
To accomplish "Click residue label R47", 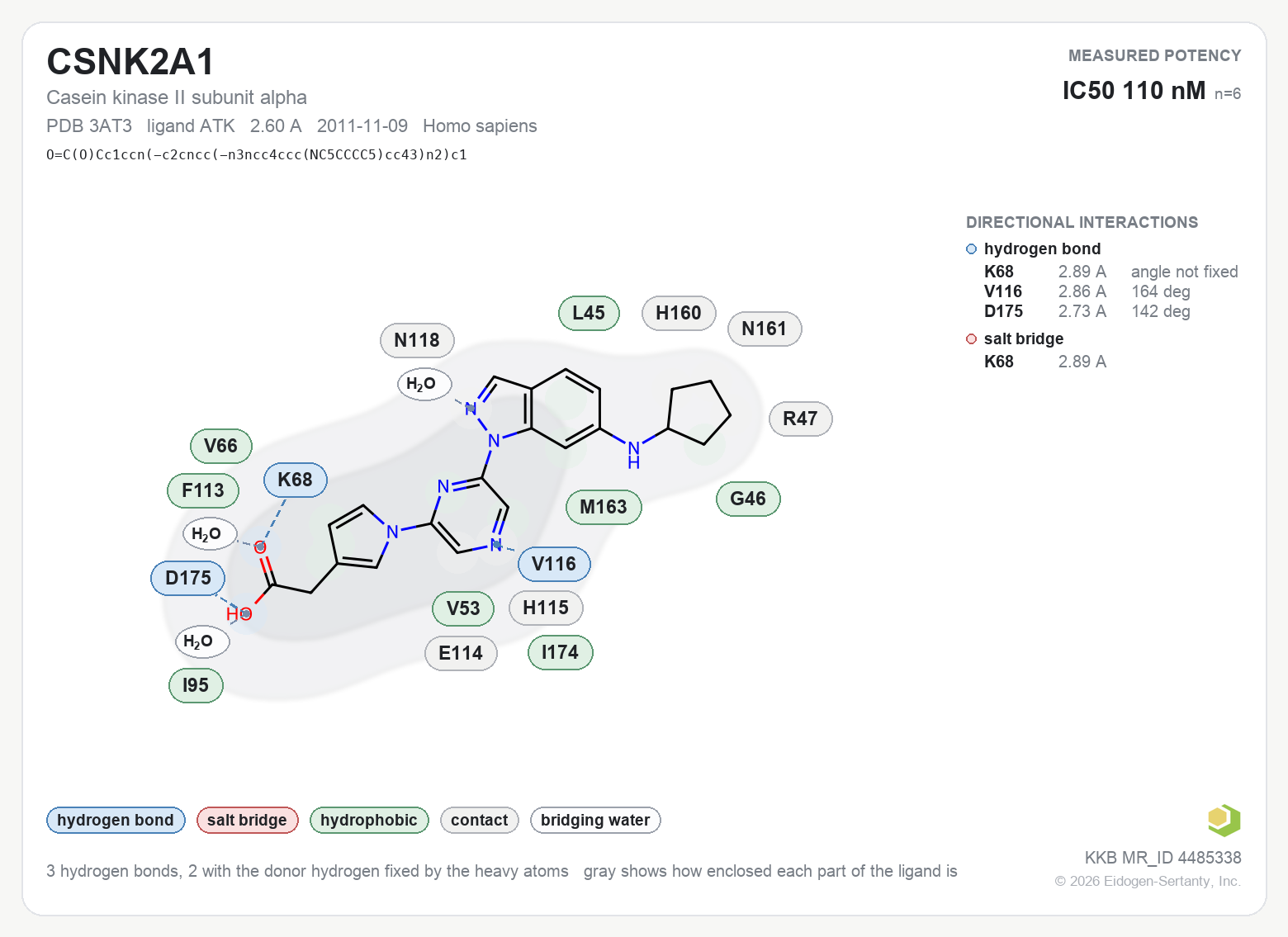I will pos(800,419).
